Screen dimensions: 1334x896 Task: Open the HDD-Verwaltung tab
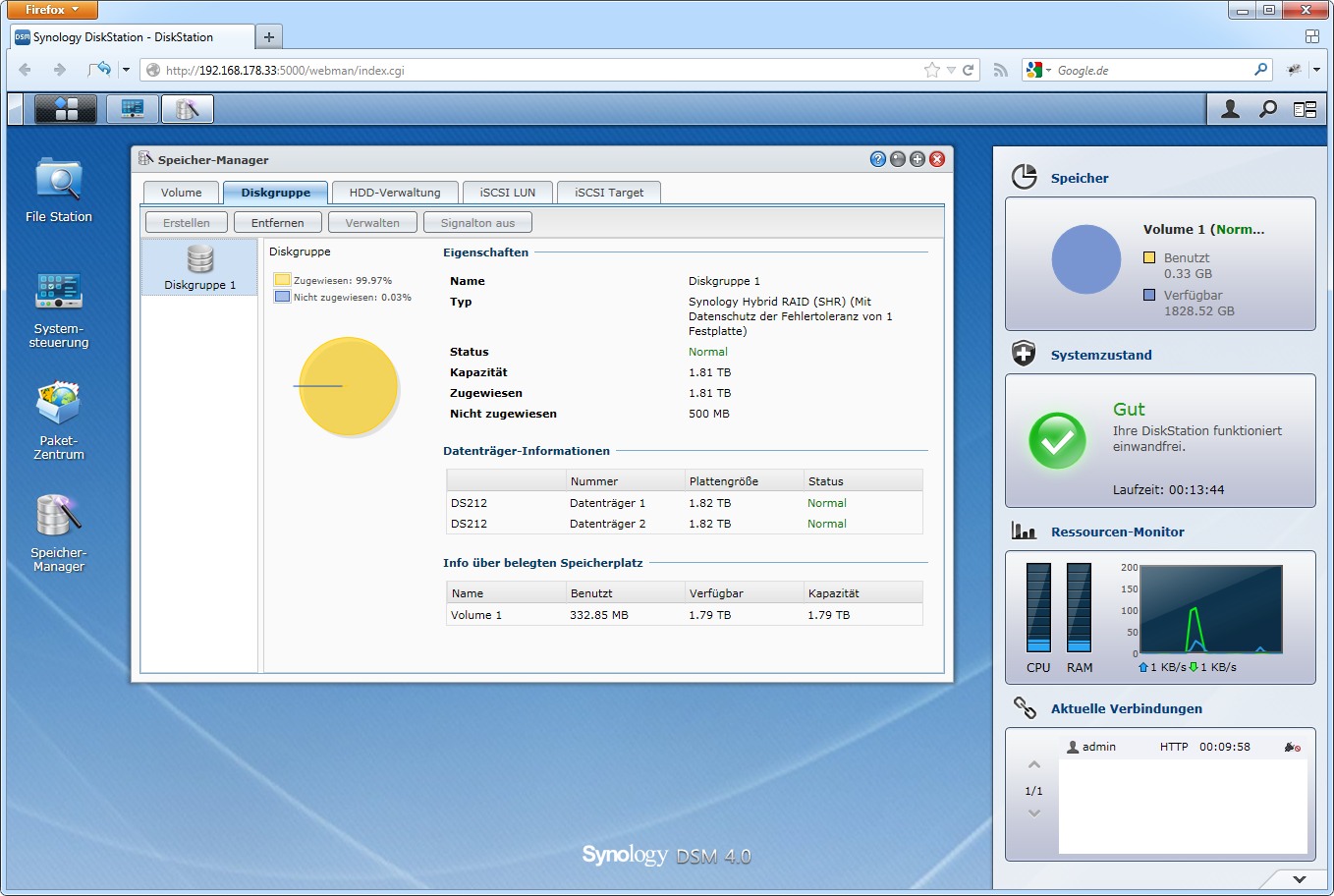point(395,193)
